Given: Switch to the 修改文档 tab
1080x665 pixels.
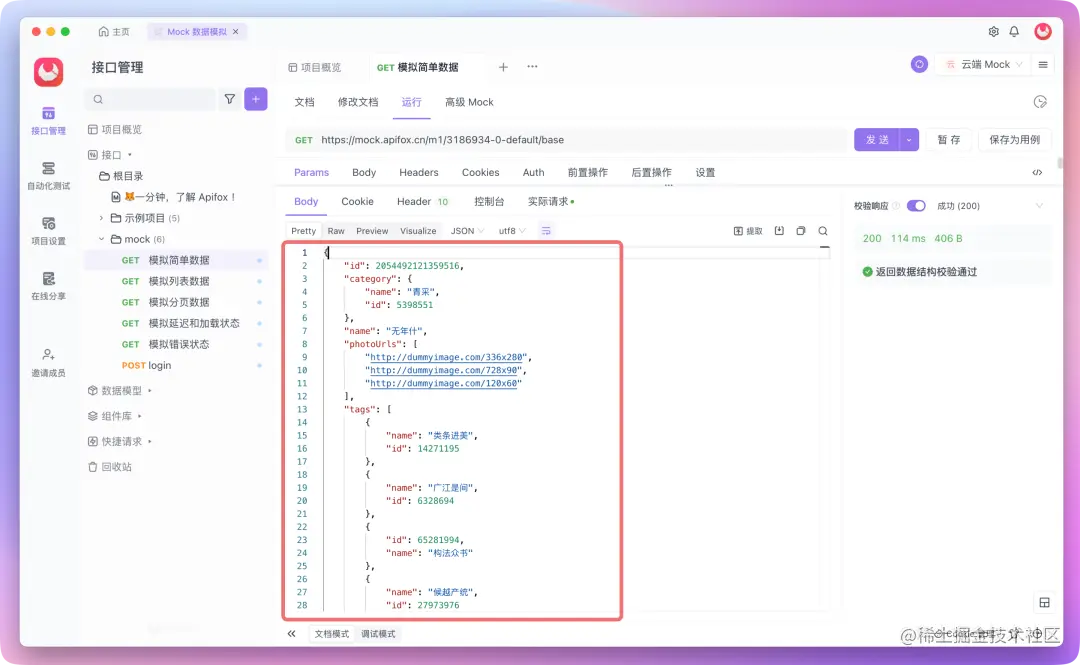Looking at the screenshot, I should [x=357, y=102].
